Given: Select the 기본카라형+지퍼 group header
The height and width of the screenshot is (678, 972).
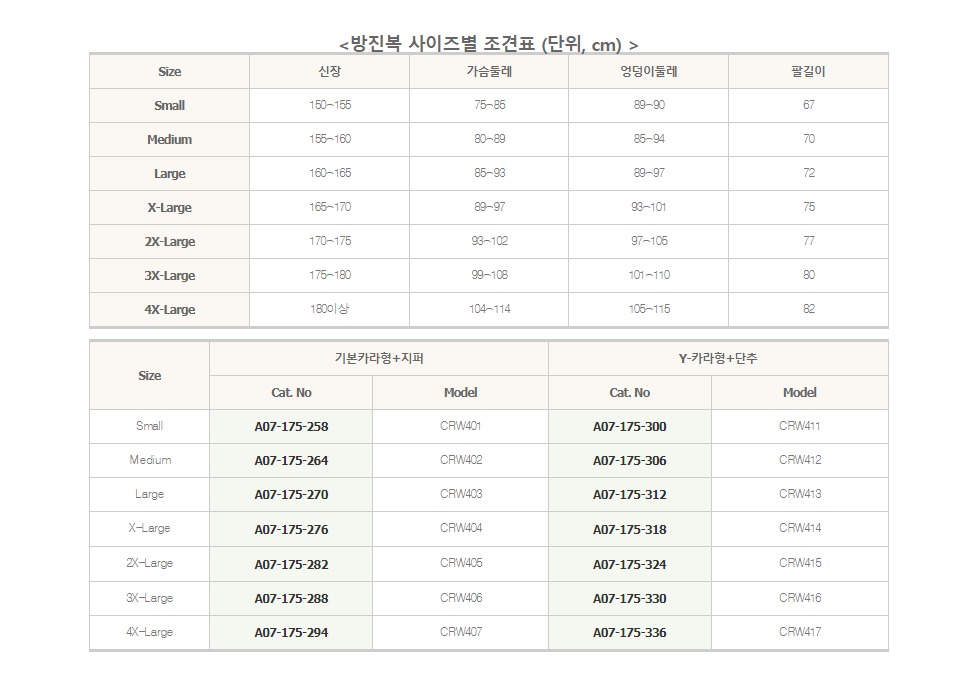Looking at the screenshot, I should (x=379, y=358).
